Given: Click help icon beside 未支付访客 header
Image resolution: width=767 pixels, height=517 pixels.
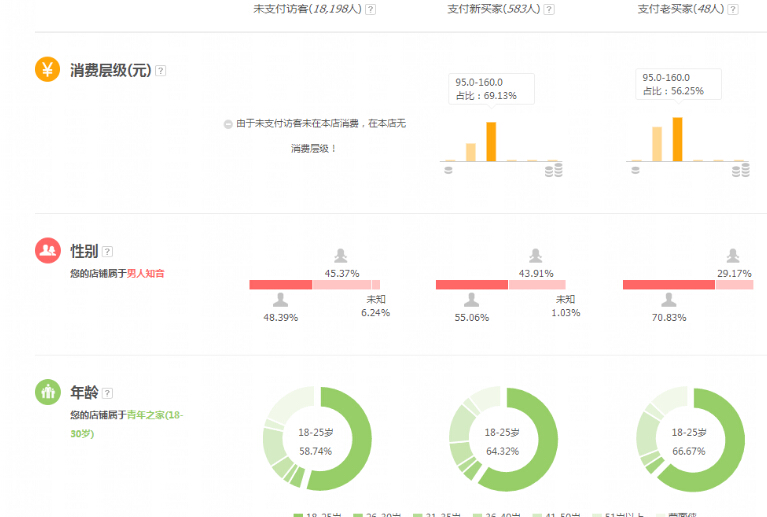Looking at the screenshot, I should [370, 9].
